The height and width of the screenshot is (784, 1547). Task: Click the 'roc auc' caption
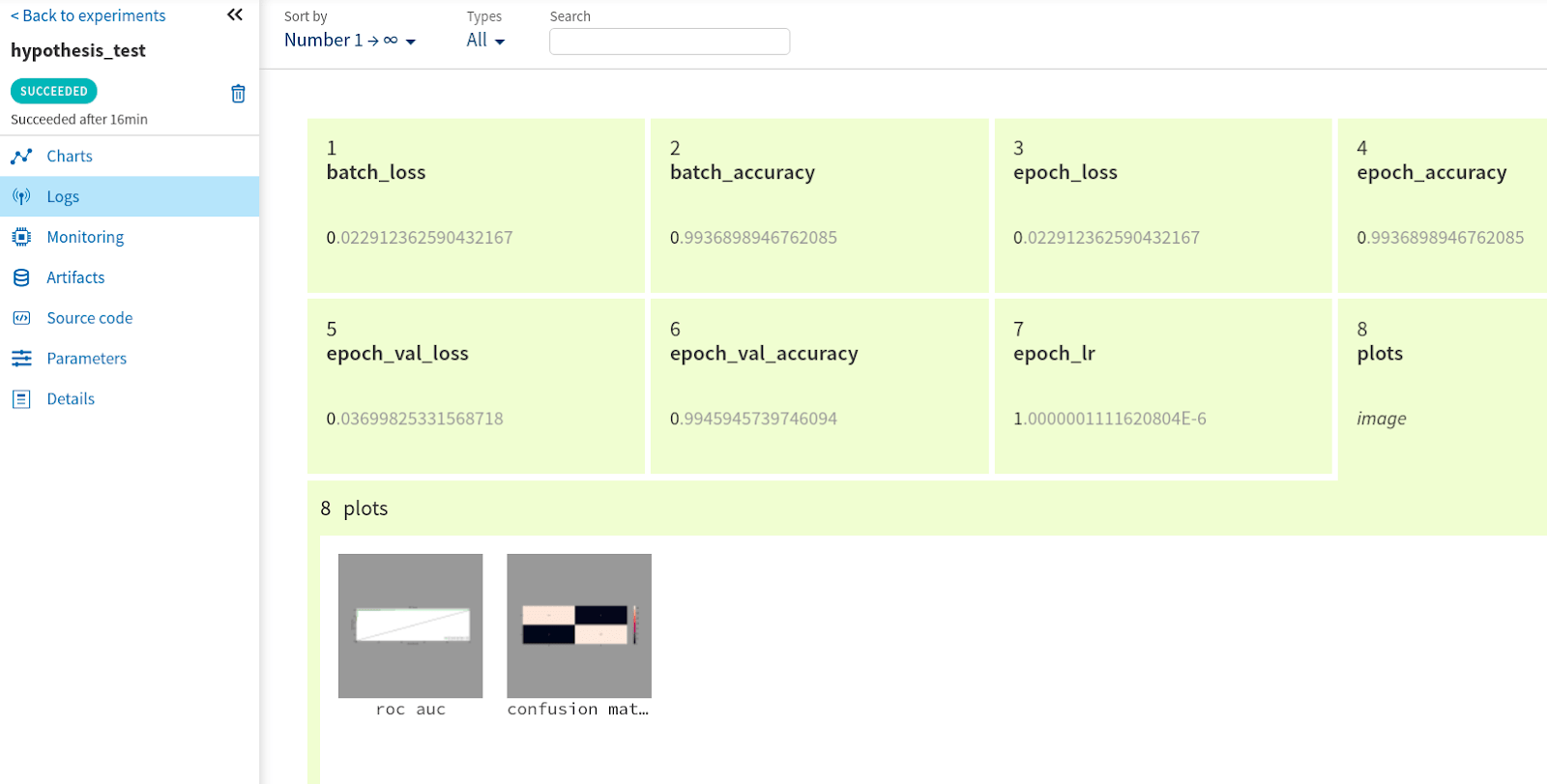pyautogui.click(x=411, y=710)
